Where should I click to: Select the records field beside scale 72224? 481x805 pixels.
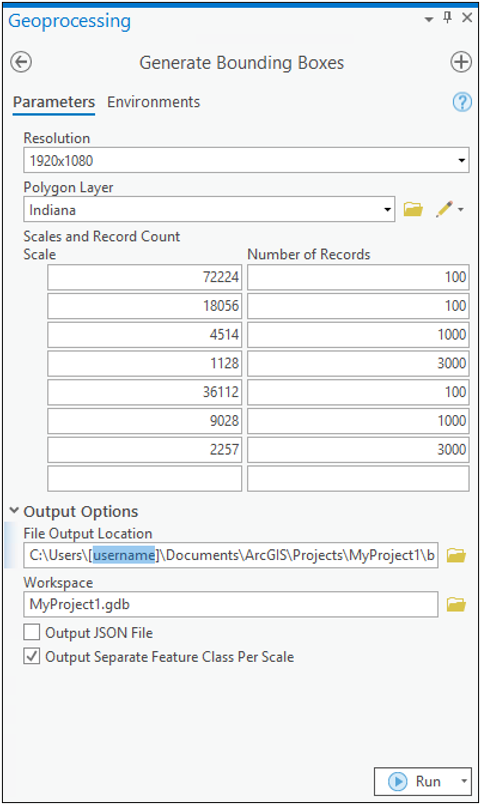click(x=358, y=277)
